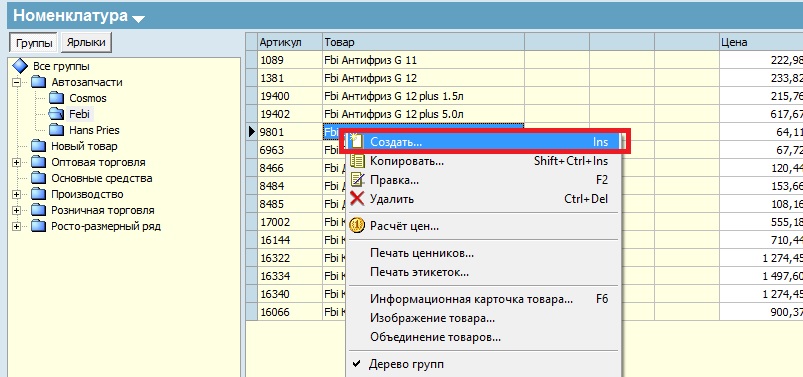Choose Печать ценников from context menu
The image size is (803, 377).
[421, 253]
